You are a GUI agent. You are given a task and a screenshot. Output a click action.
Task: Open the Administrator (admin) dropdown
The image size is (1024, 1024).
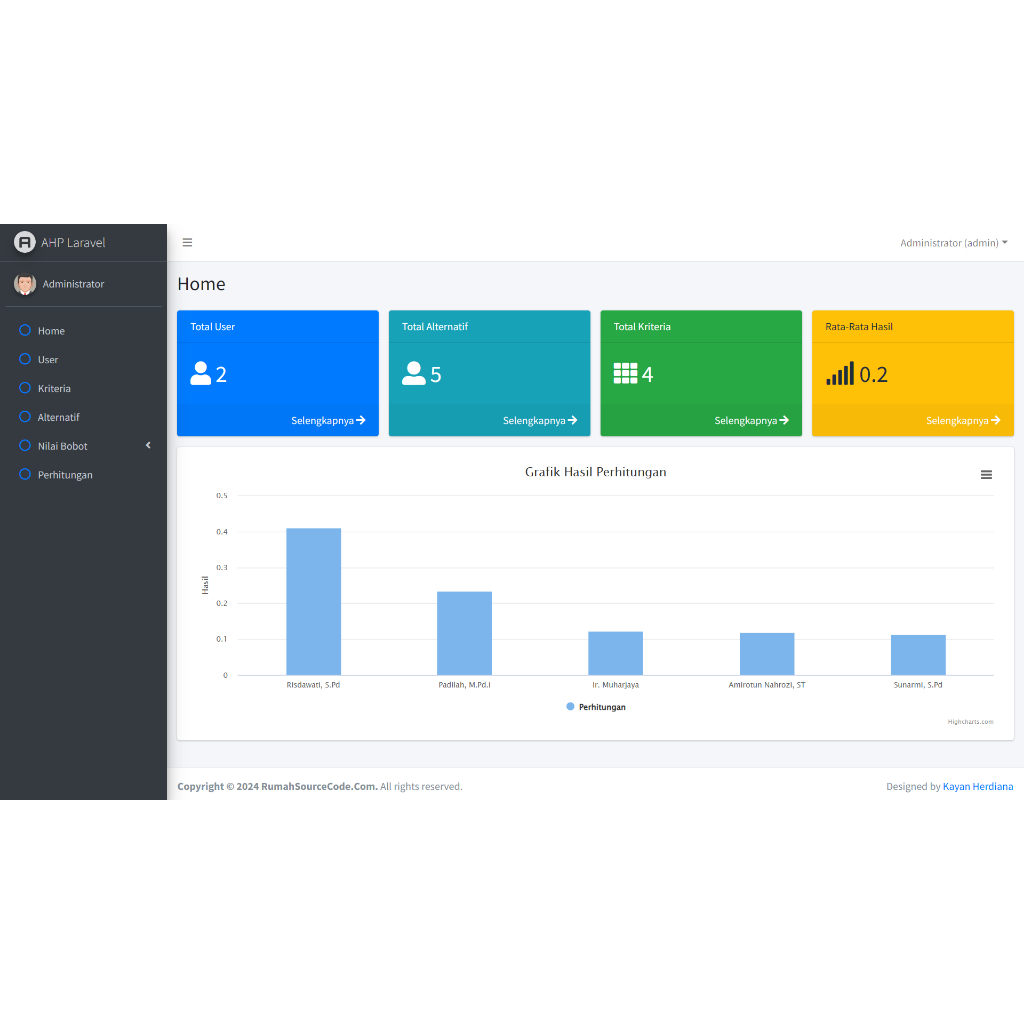coord(953,243)
